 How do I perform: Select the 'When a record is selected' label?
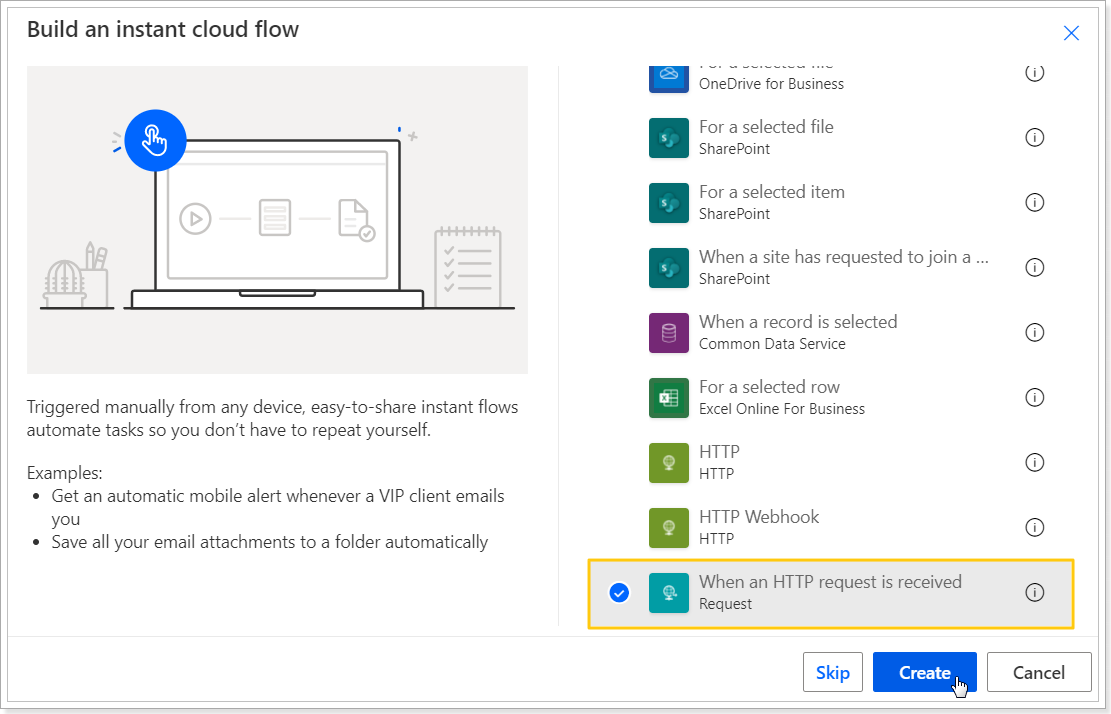(798, 322)
